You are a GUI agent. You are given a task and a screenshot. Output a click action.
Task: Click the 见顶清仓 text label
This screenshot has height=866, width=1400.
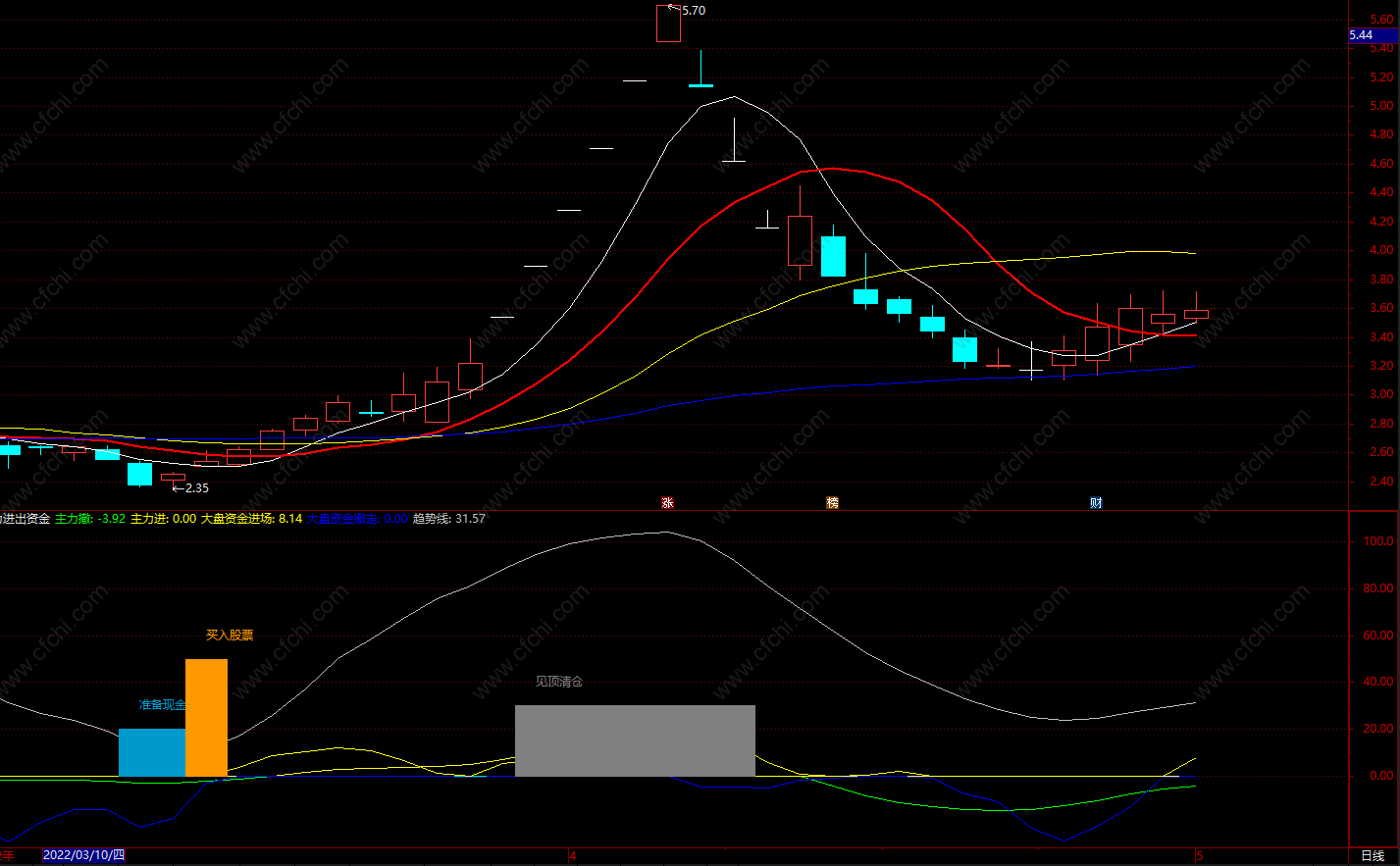[559, 682]
